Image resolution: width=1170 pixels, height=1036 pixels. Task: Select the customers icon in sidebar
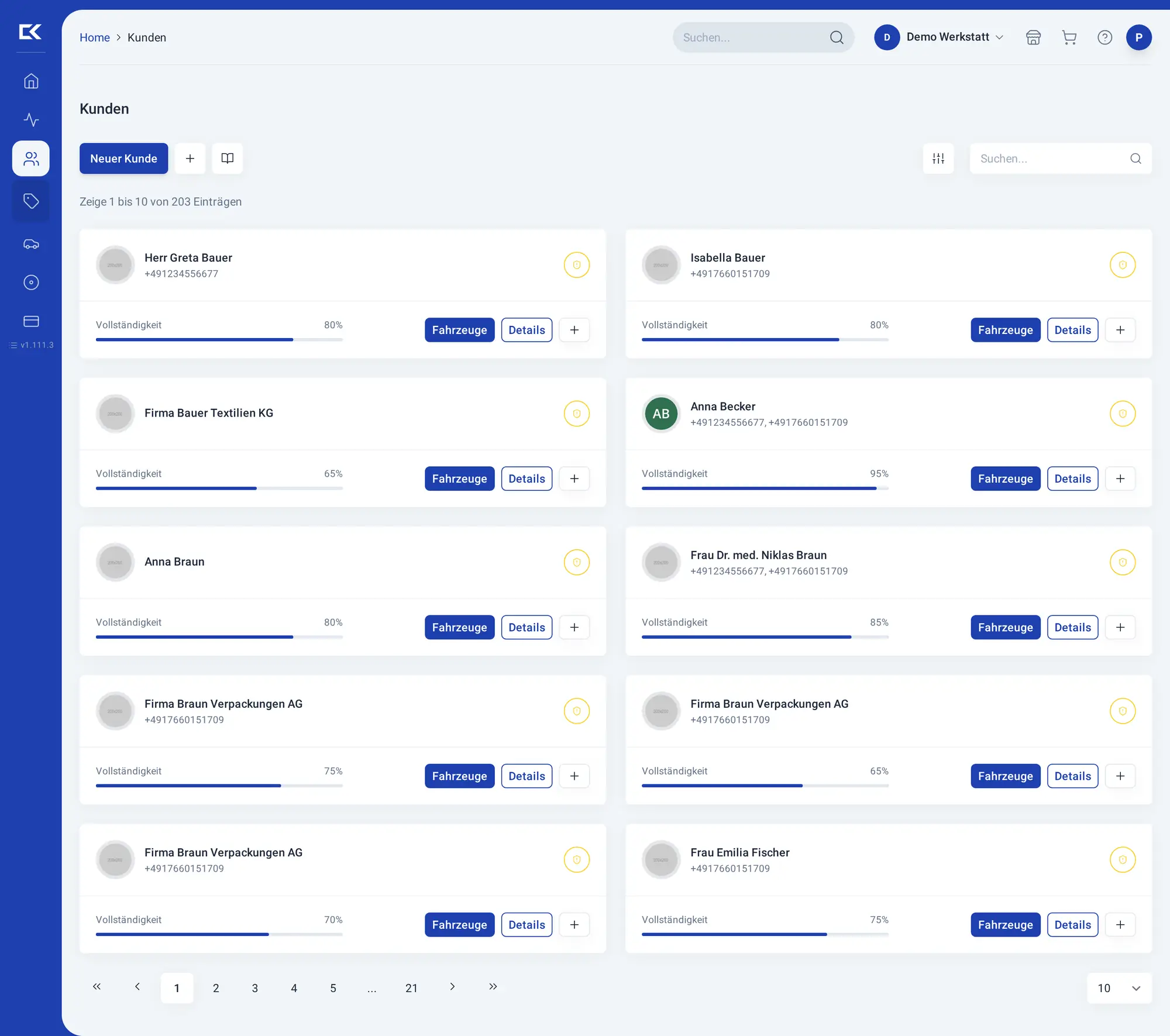click(x=31, y=159)
